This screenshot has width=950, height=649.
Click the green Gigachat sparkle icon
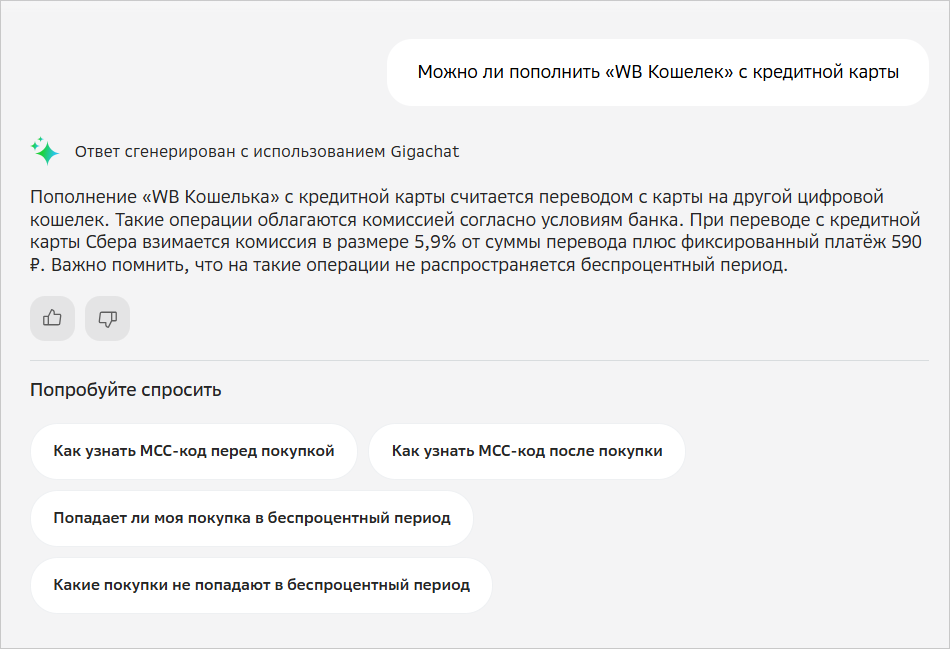point(45,151)
